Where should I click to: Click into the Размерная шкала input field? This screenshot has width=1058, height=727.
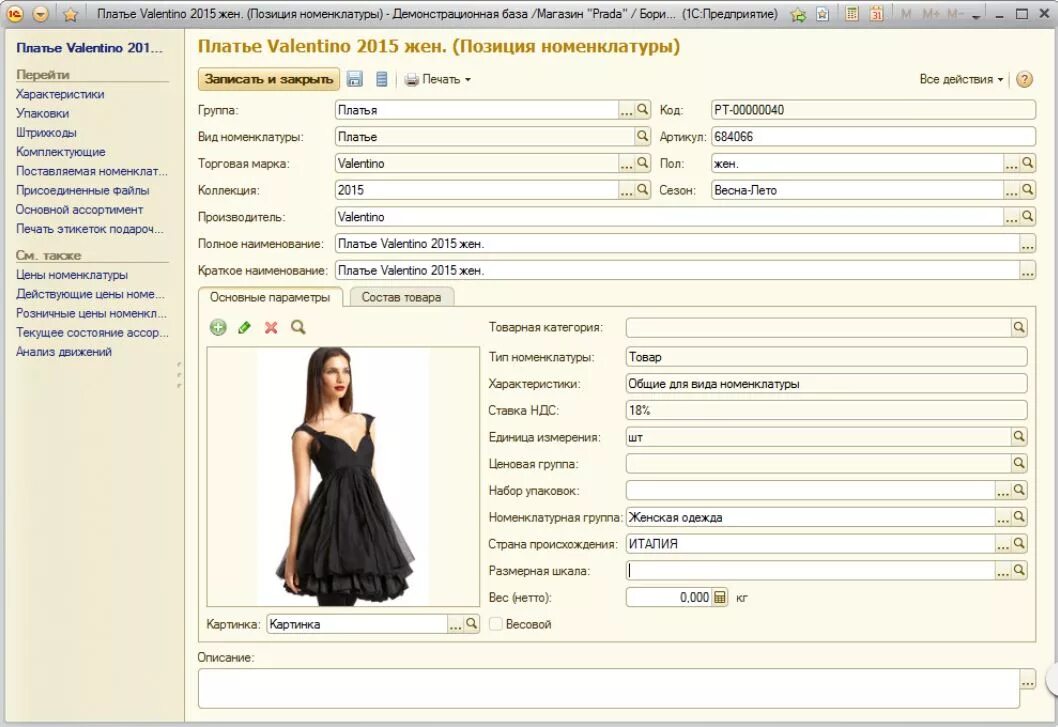810,570
